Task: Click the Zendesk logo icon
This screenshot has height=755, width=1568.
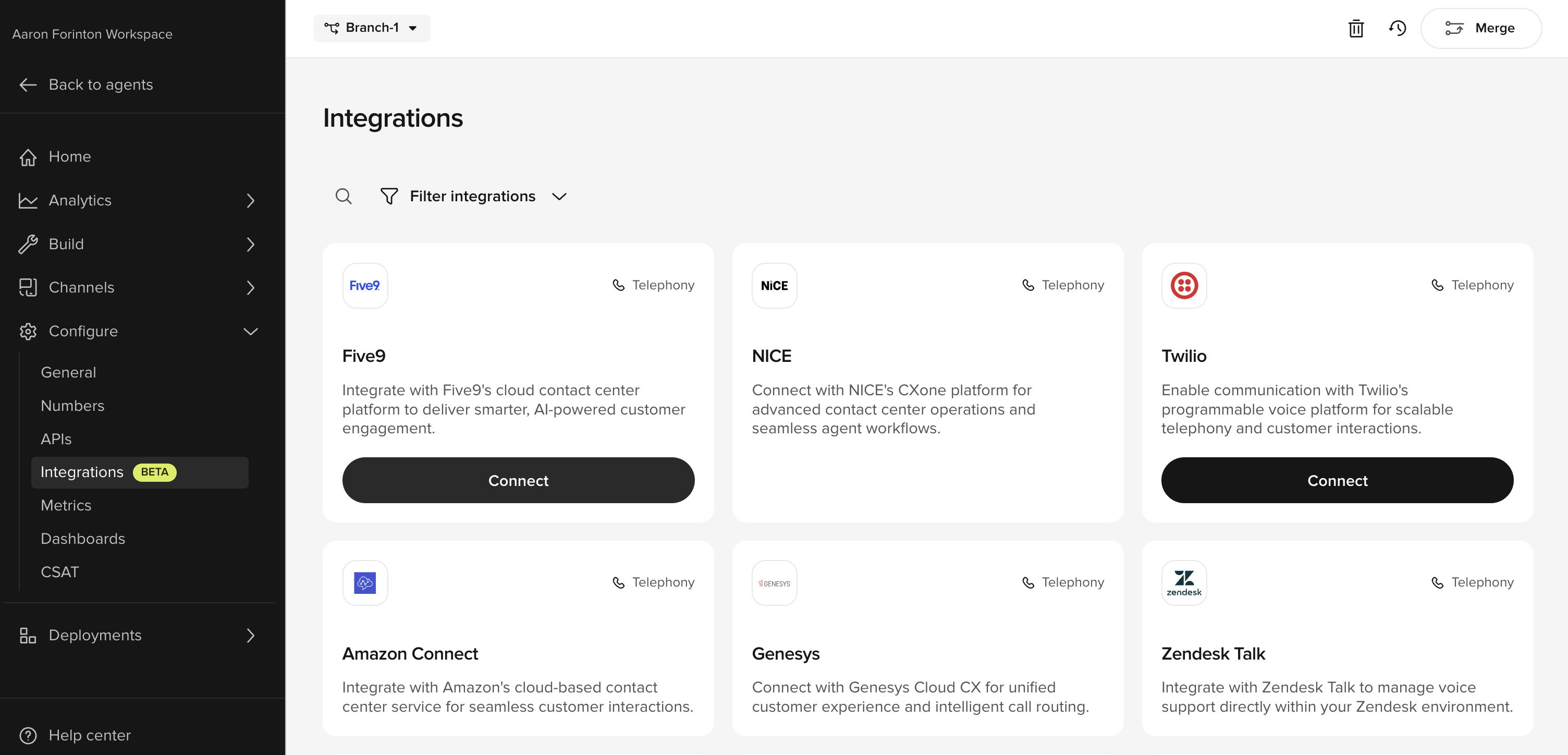Action: coord(1184,583)
